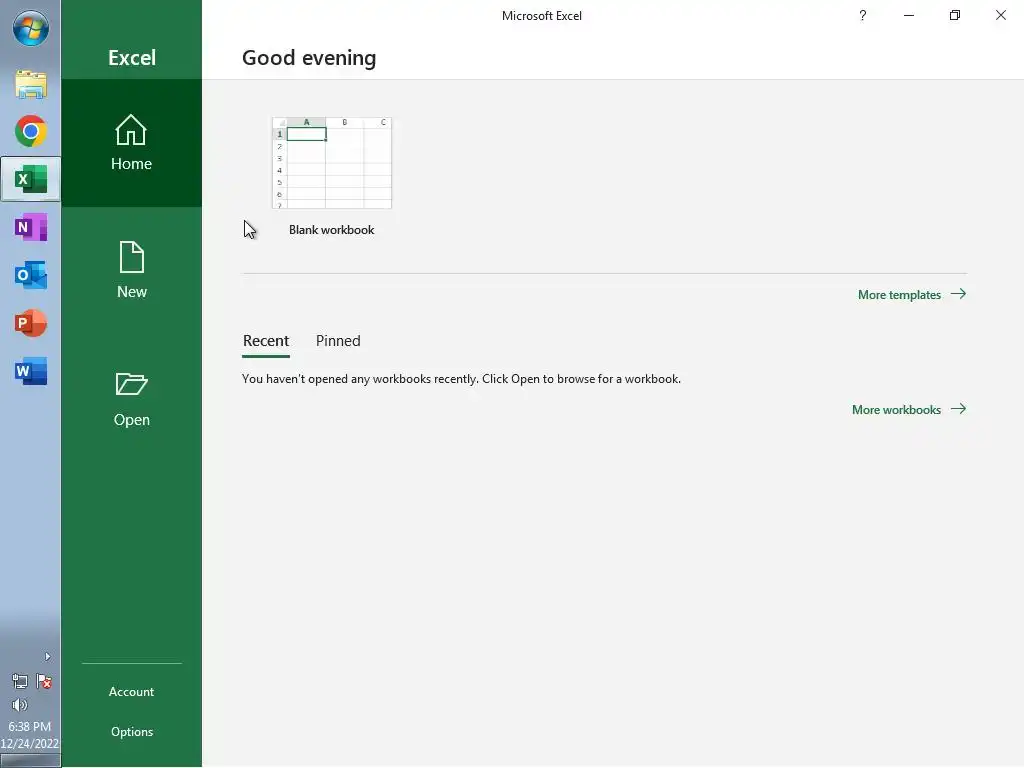Restore down the Excel window
The height and width of the screenshot is (768, 1024).
point(955,15)
